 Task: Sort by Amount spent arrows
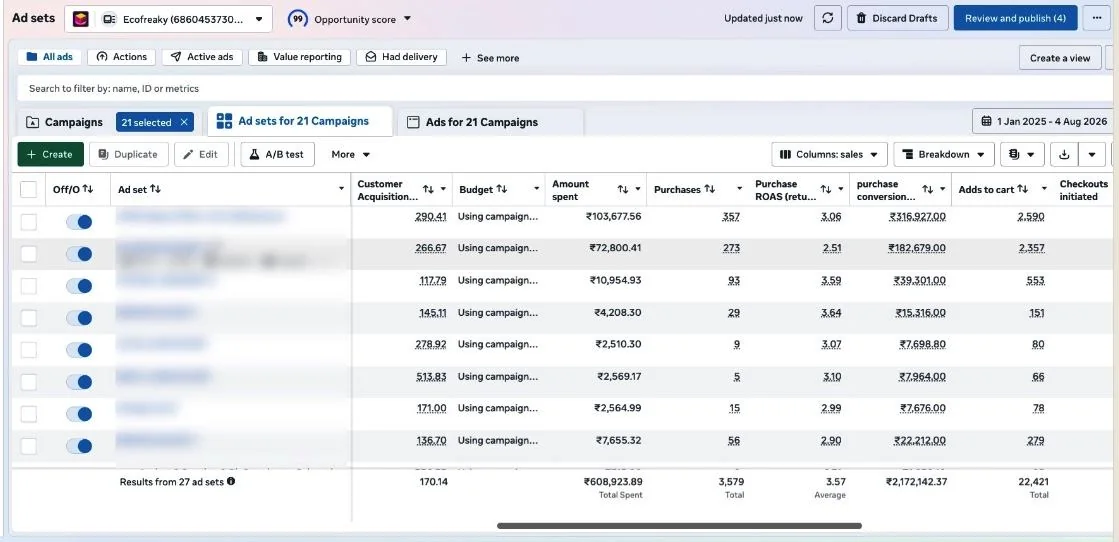pyautogui.click(x=622, y=189)
